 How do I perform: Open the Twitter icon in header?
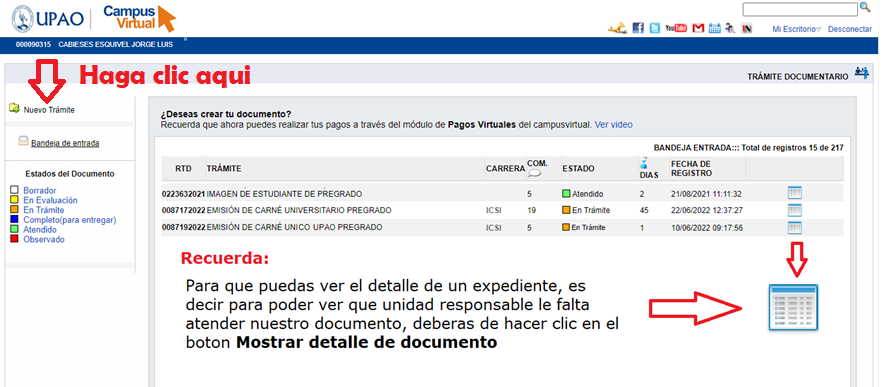coord(655,28)
